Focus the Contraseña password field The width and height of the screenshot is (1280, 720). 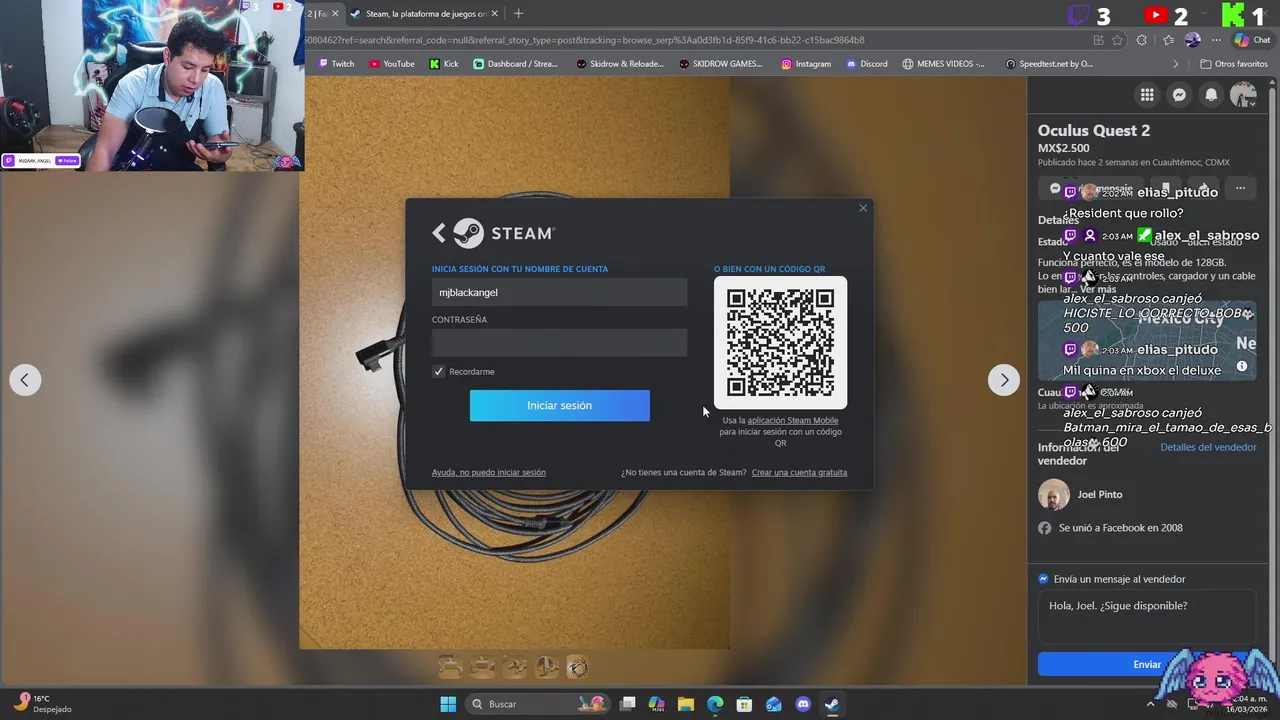point(559,343)
